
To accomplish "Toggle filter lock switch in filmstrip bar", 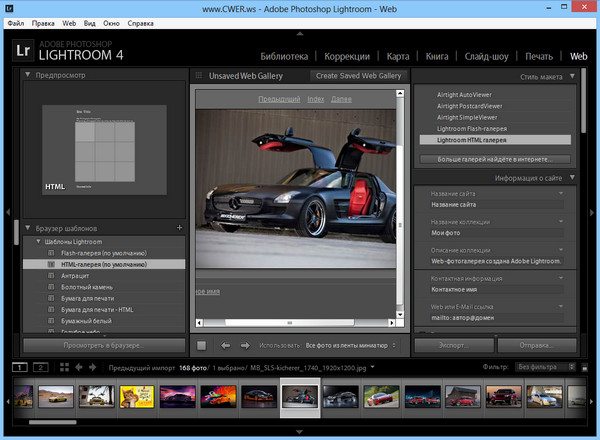I will coord(584,367).
